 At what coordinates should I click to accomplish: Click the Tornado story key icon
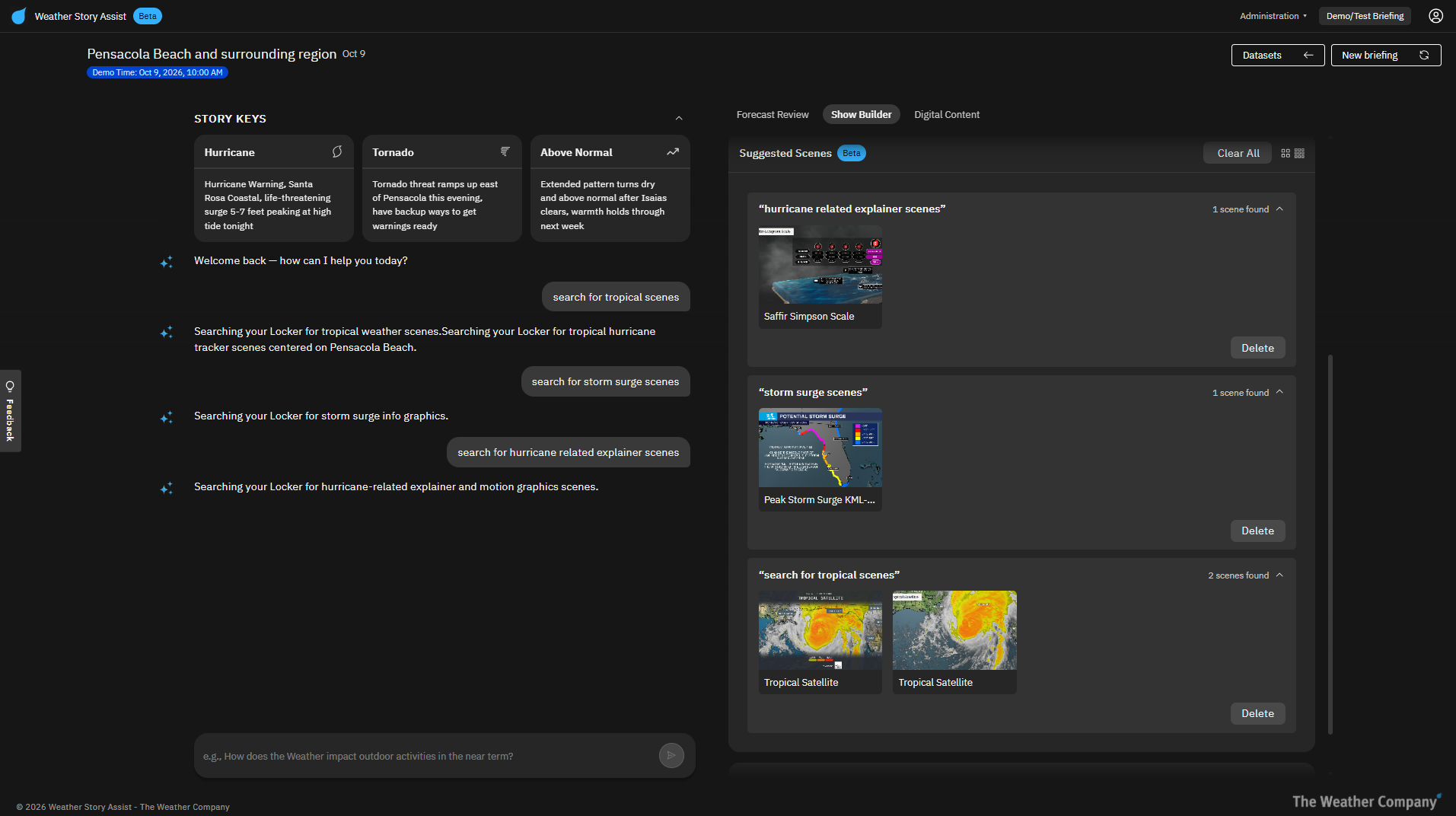click(505, 151)
